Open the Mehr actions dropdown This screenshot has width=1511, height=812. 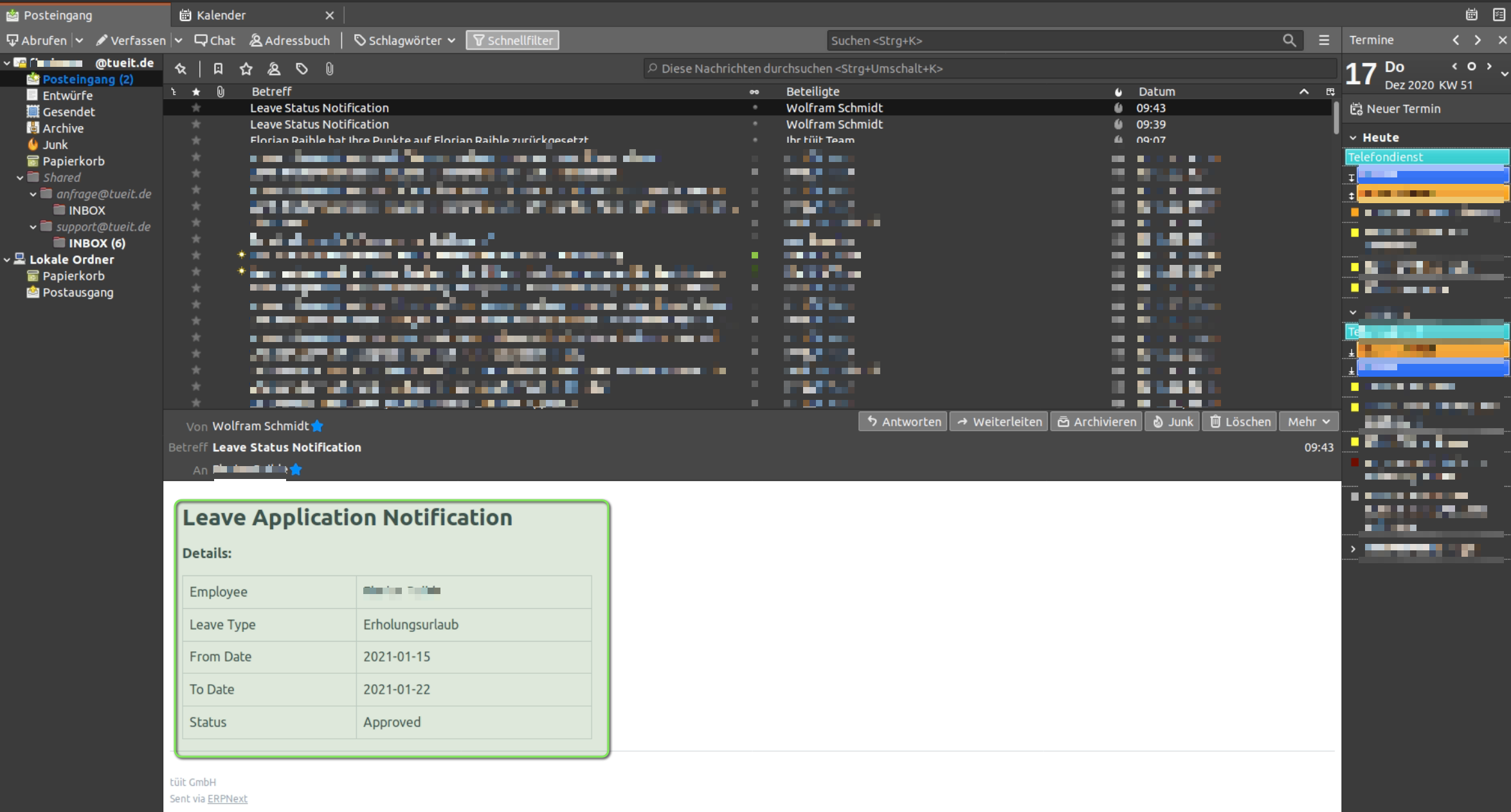click(1308, 422)
